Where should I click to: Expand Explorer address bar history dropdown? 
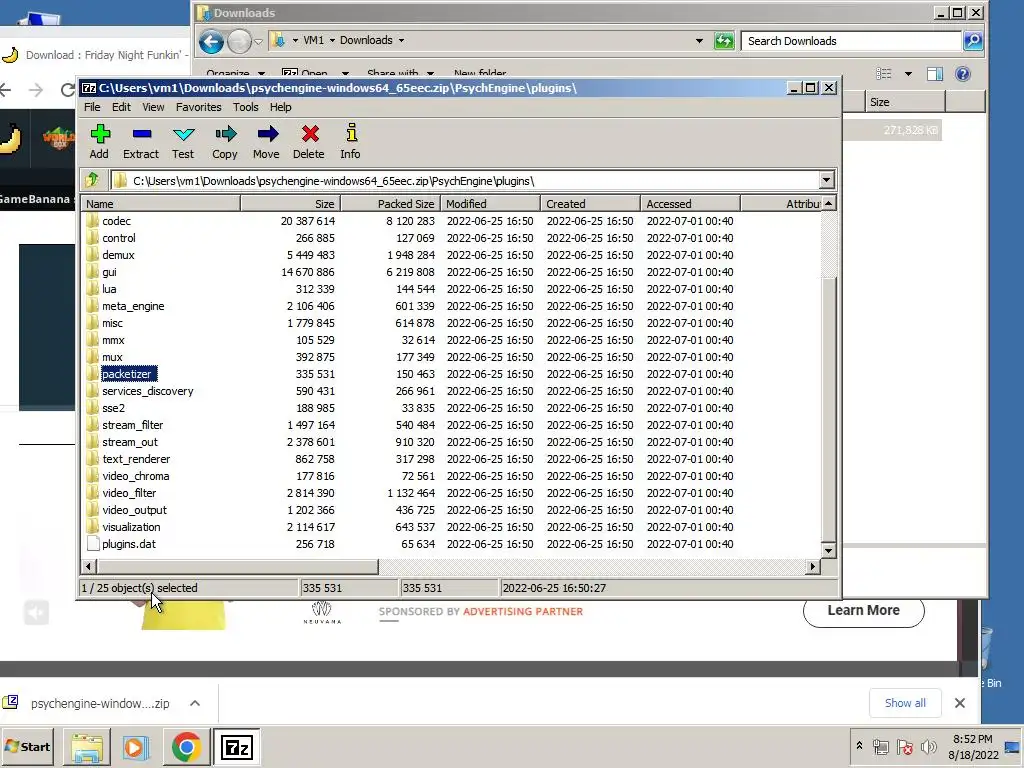tap(699, 40)
